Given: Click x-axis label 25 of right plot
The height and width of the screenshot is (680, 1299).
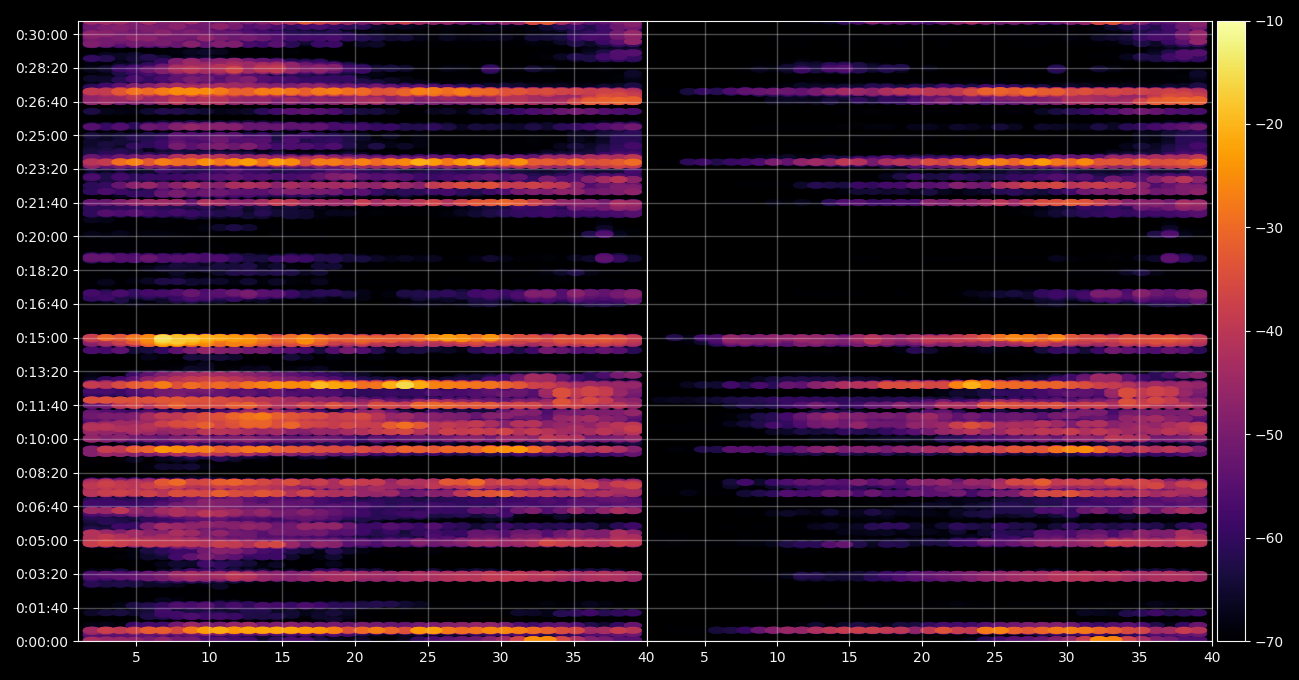Looking at the screenshot, I should pyautogui.click(x=994, y=657).
